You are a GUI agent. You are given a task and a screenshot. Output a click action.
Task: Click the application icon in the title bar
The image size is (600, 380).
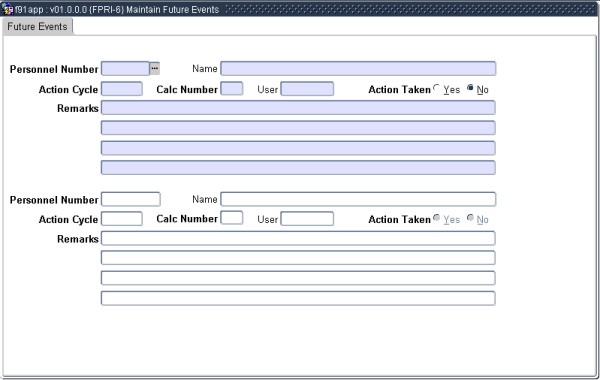pyautogui.click(x=7, y=9)
